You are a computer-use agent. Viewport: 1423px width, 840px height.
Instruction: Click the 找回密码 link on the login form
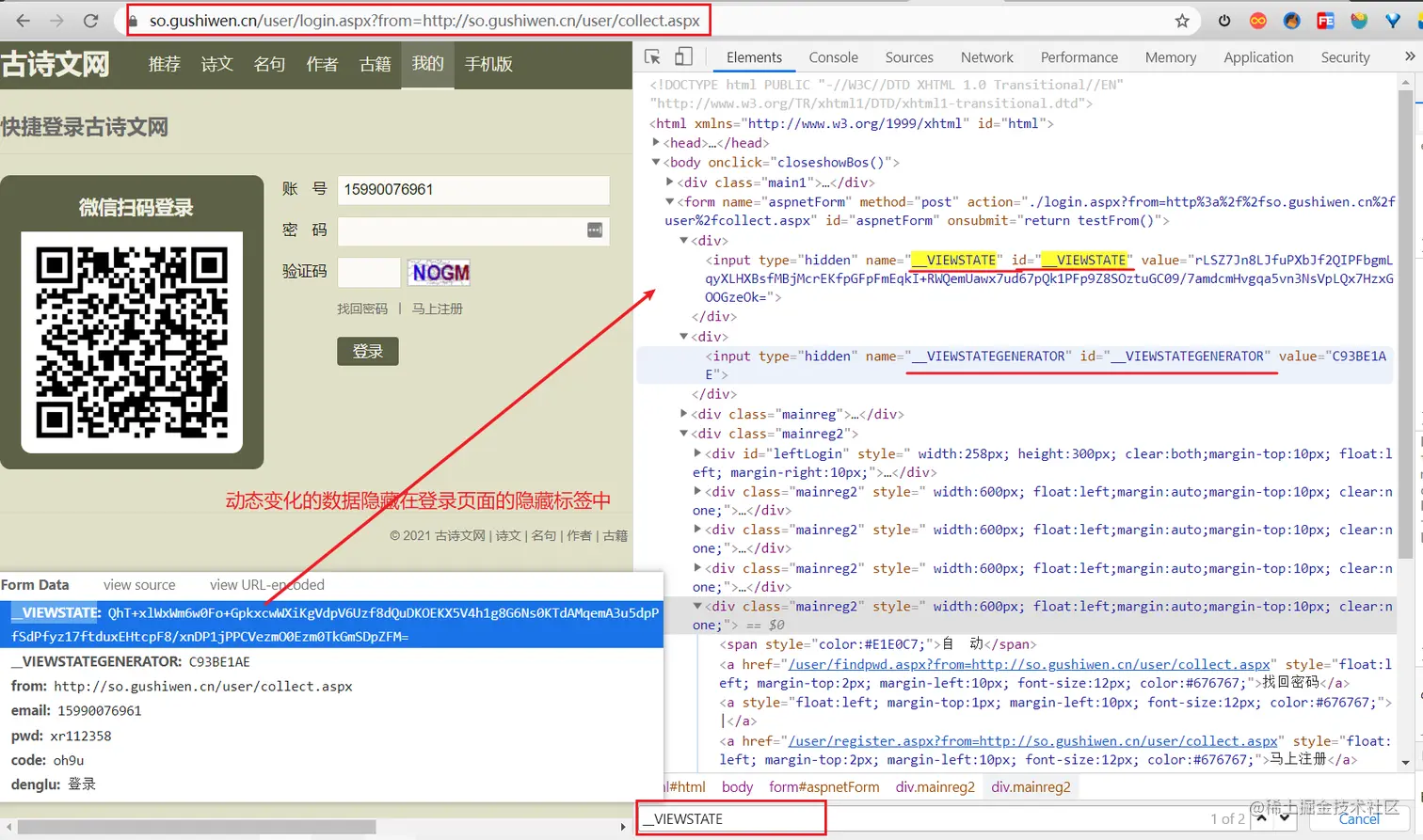(x=362, y=309)
